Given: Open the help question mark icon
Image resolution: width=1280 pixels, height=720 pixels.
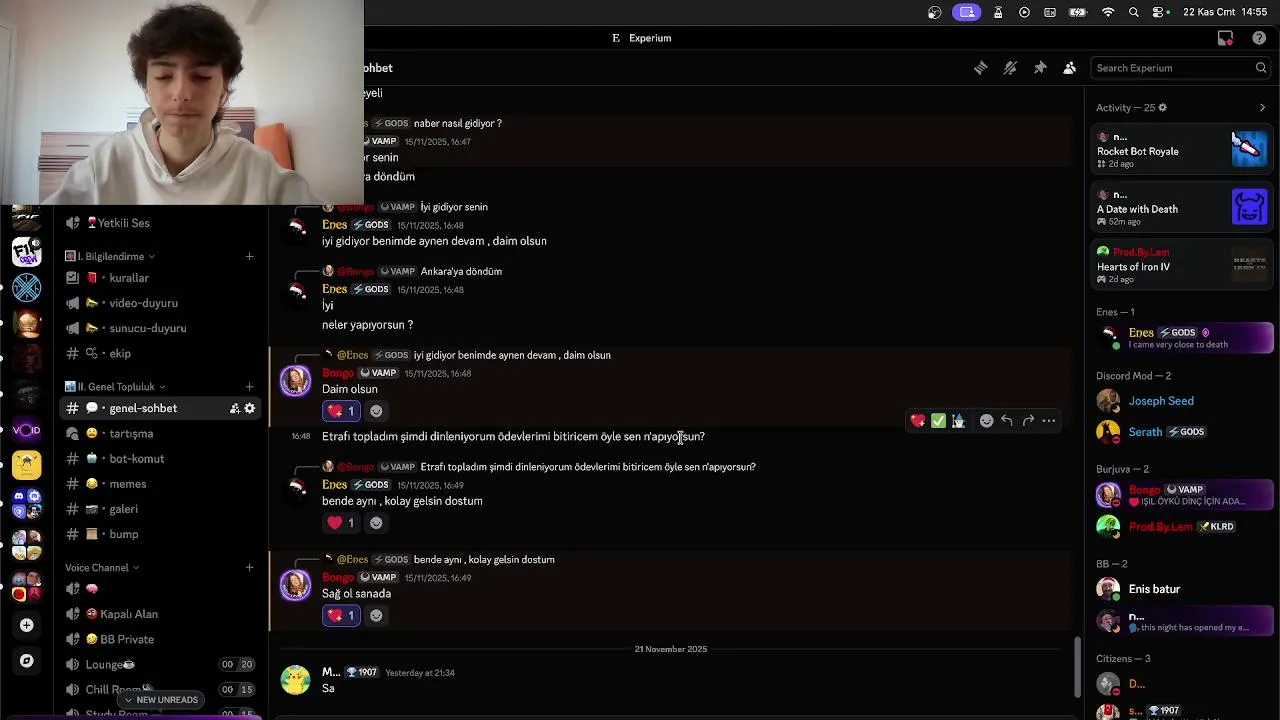Looking at the screenshot, I should [x=1259, y=38].
